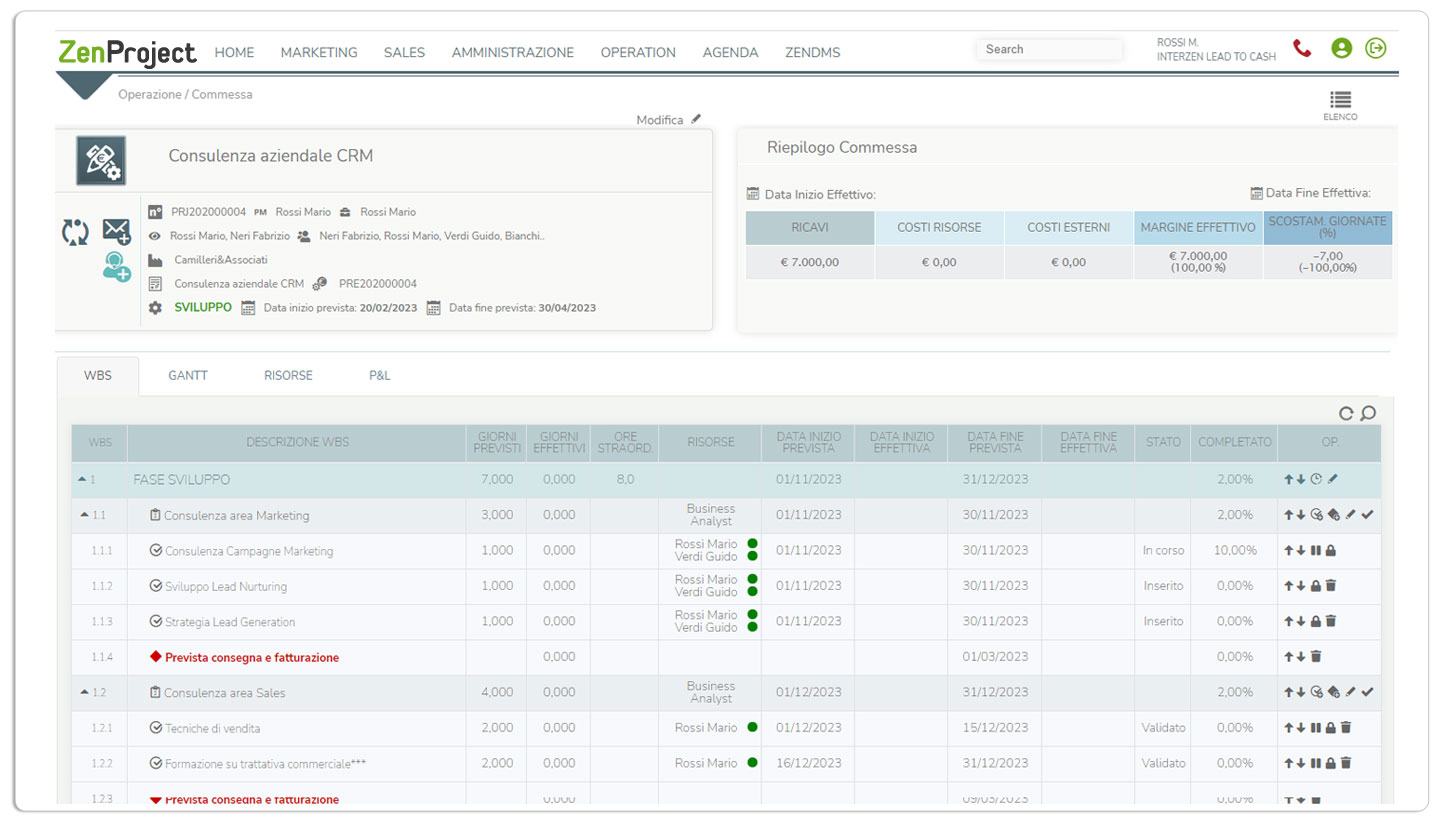
Task: Click pencil icon in Consulenza area Marketing row
Action: (x=1351, y=515)
